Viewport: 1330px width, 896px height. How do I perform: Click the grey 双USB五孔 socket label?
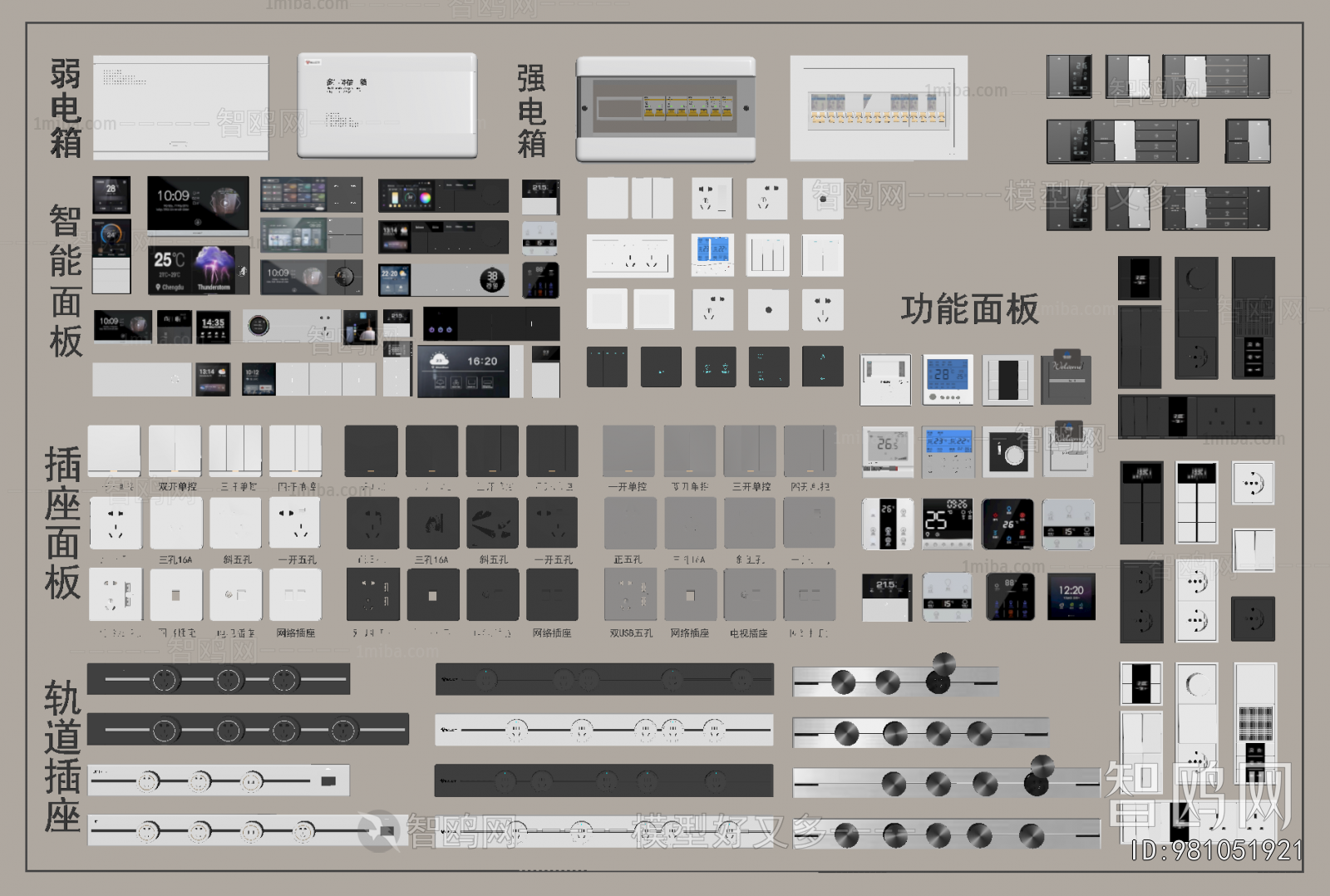pos(631,633)
